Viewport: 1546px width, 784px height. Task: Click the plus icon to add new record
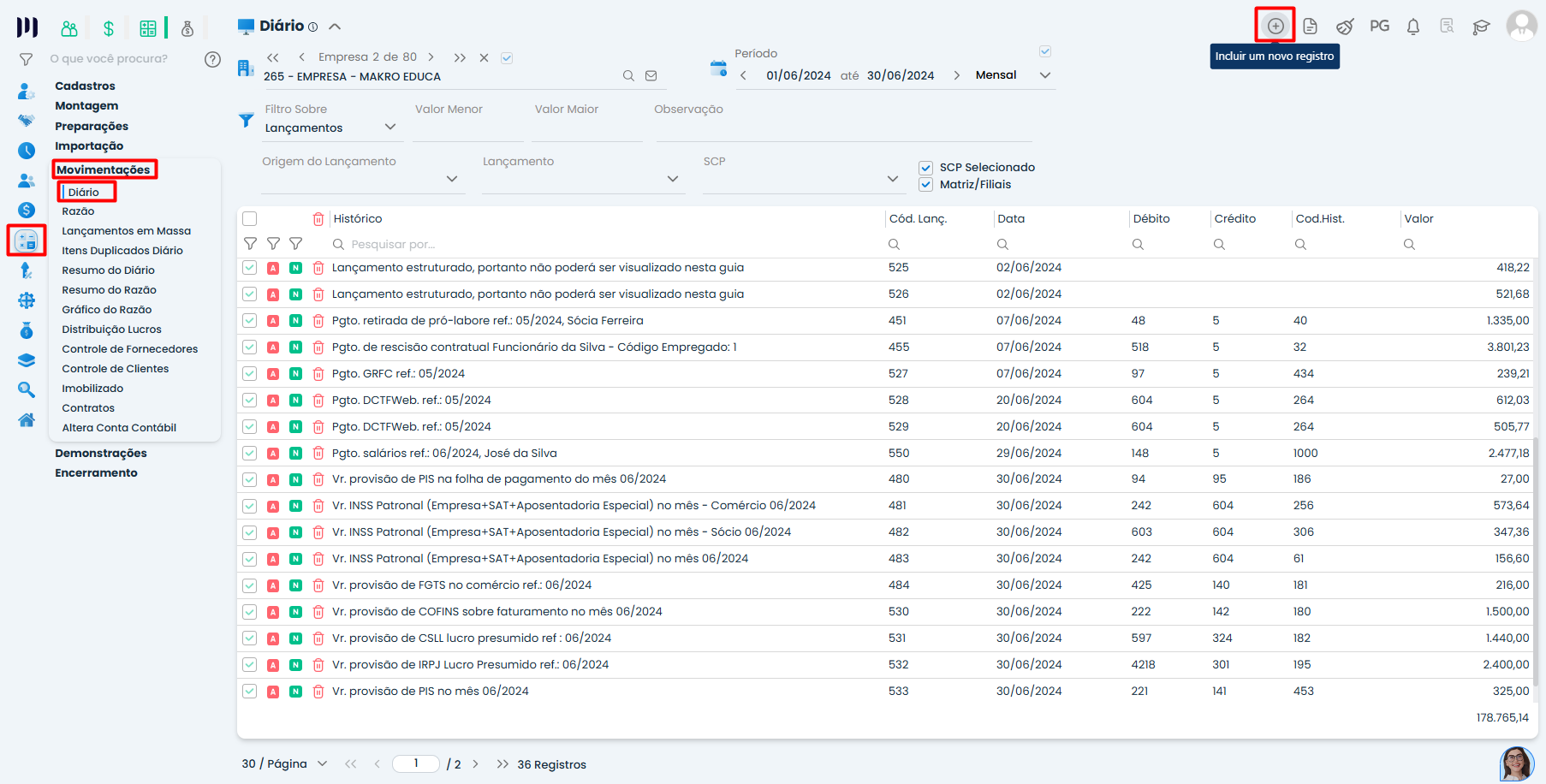pyautogui.click(x=1275, y=26)
